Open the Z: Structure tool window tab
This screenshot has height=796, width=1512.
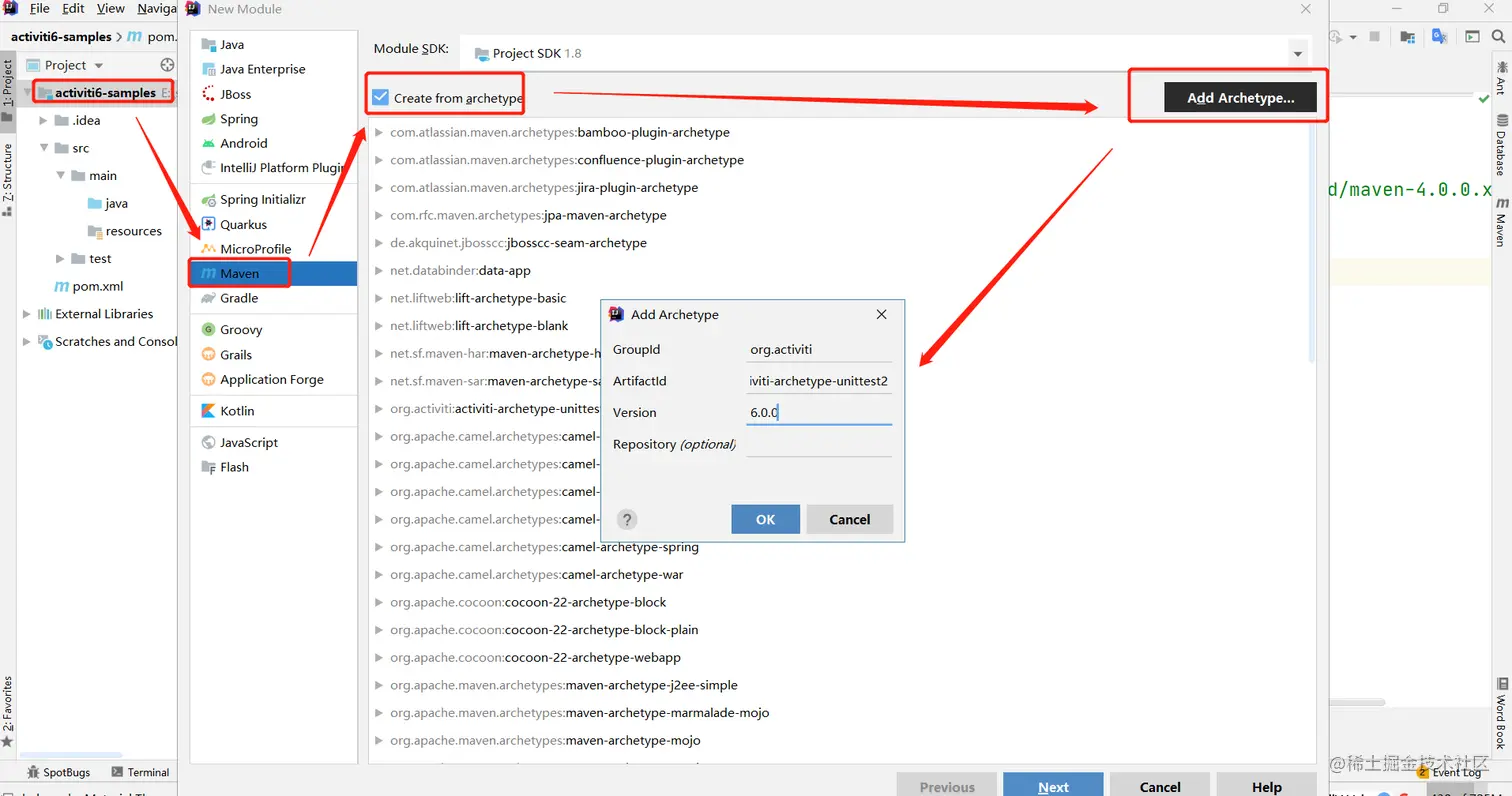7,180
